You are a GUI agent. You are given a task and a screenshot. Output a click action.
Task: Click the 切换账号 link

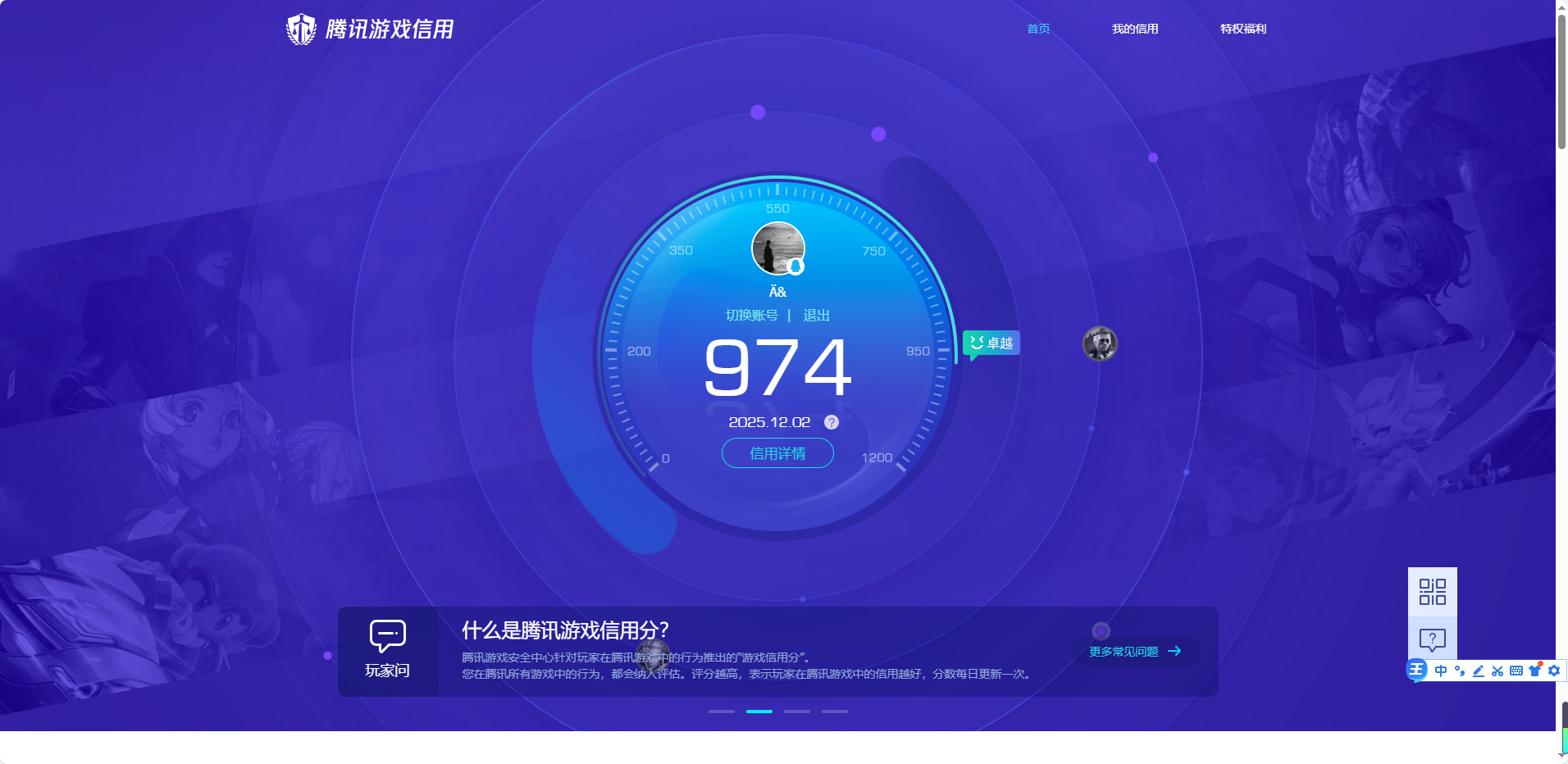pos(751,316)
